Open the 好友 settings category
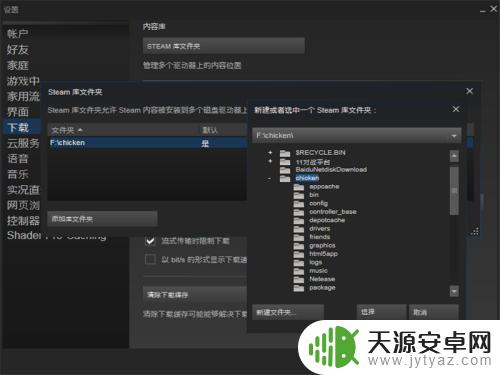This screenshot has height=375, width=500. click(x=18, y=50)
